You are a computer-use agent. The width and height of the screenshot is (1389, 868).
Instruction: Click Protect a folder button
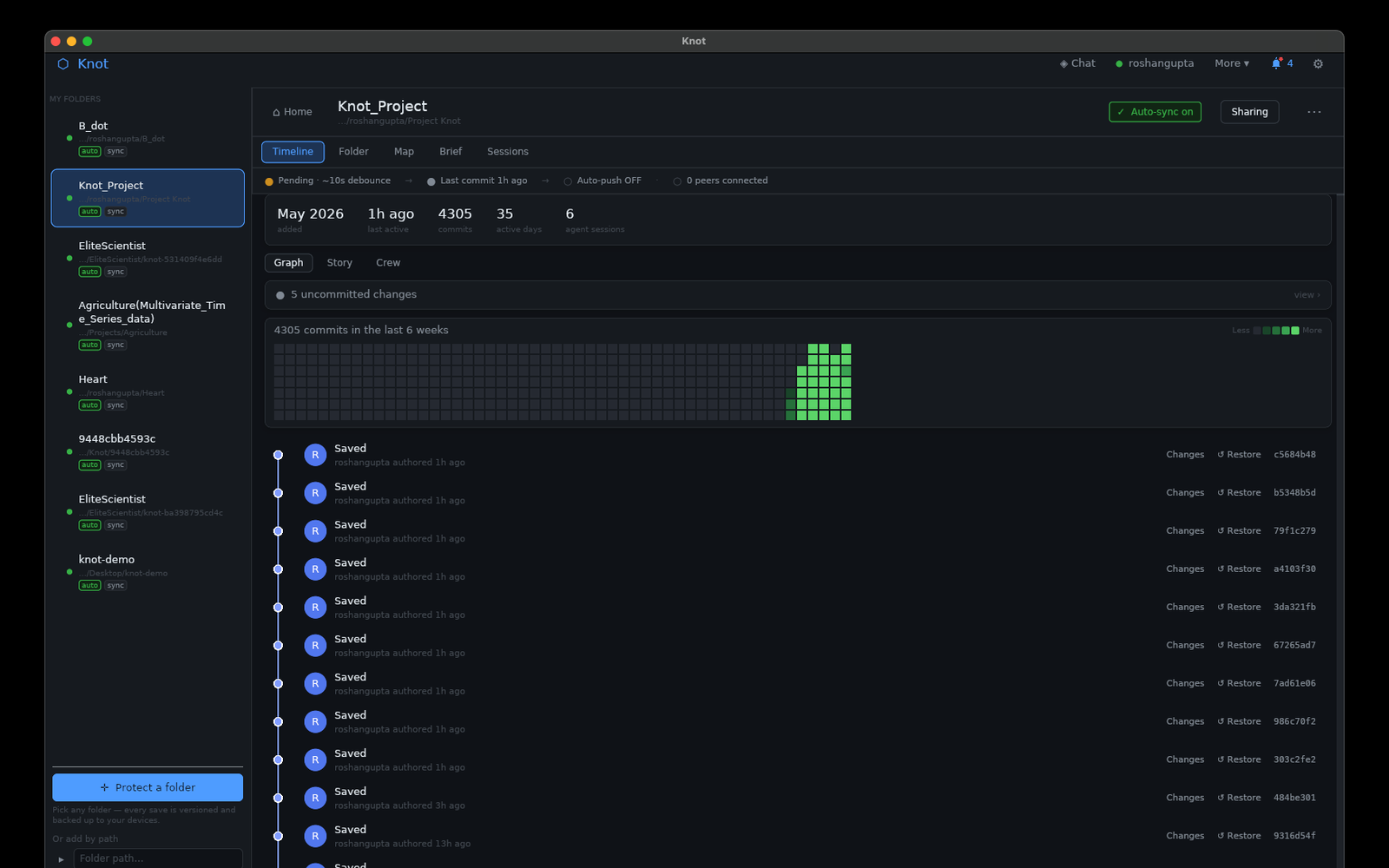148,787
